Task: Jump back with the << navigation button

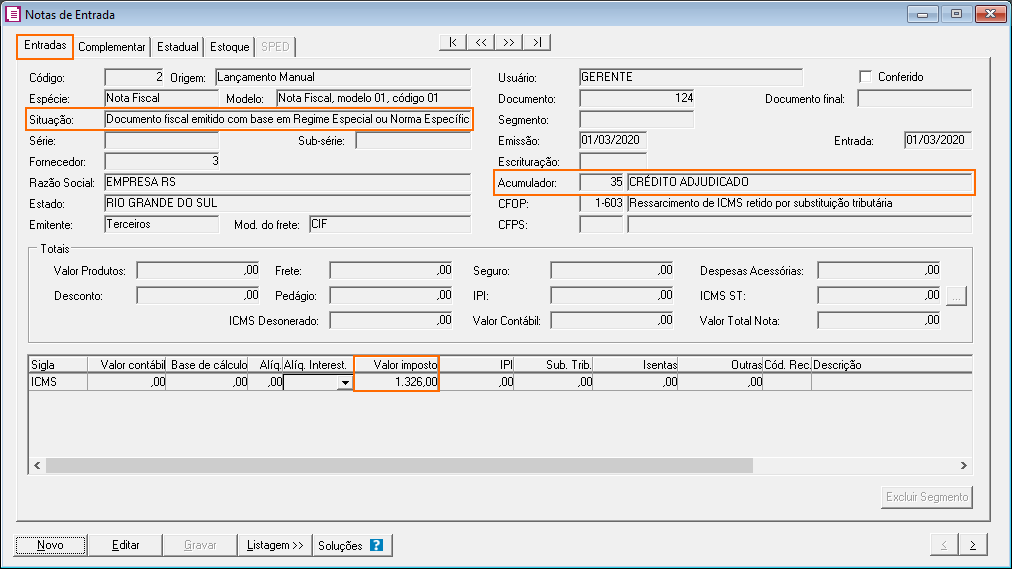Action: 481,42
